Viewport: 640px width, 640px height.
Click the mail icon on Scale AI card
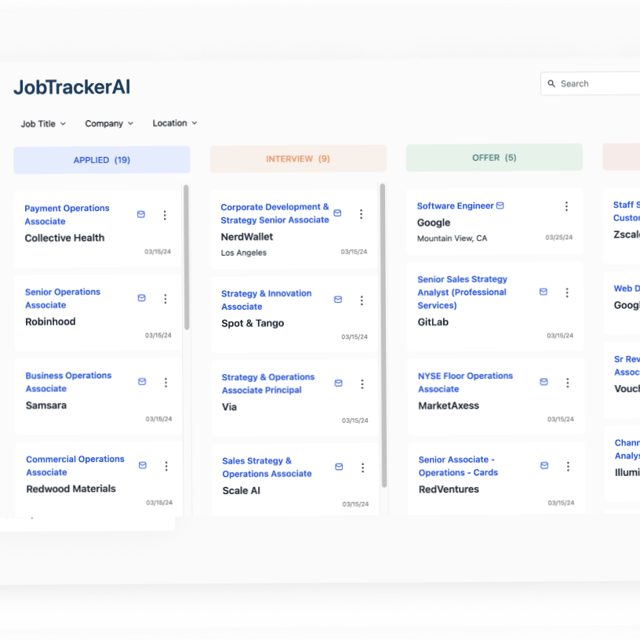pos(339,467)
